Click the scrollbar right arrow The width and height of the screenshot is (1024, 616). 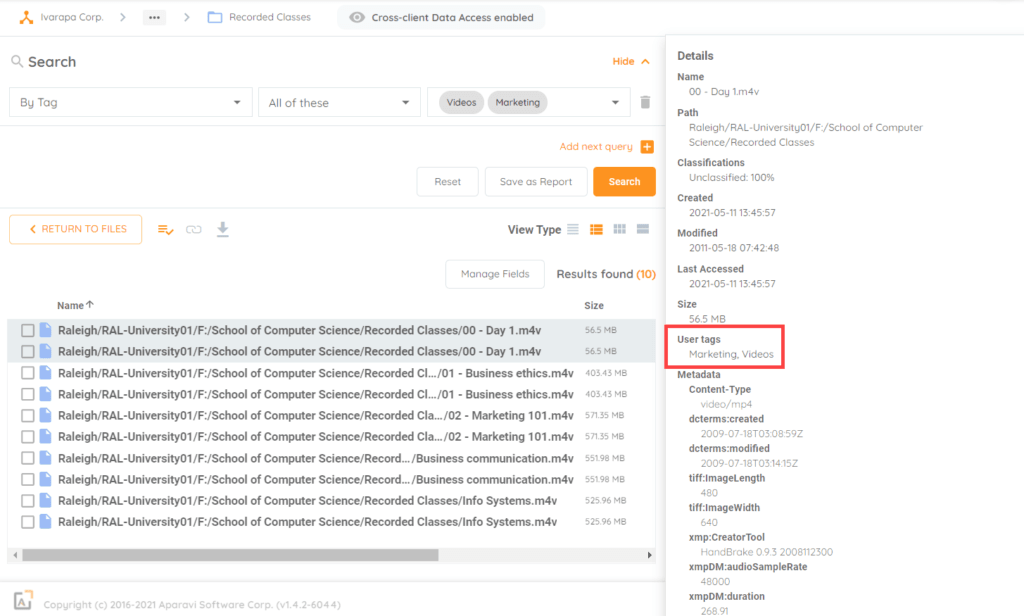[649, 555]
